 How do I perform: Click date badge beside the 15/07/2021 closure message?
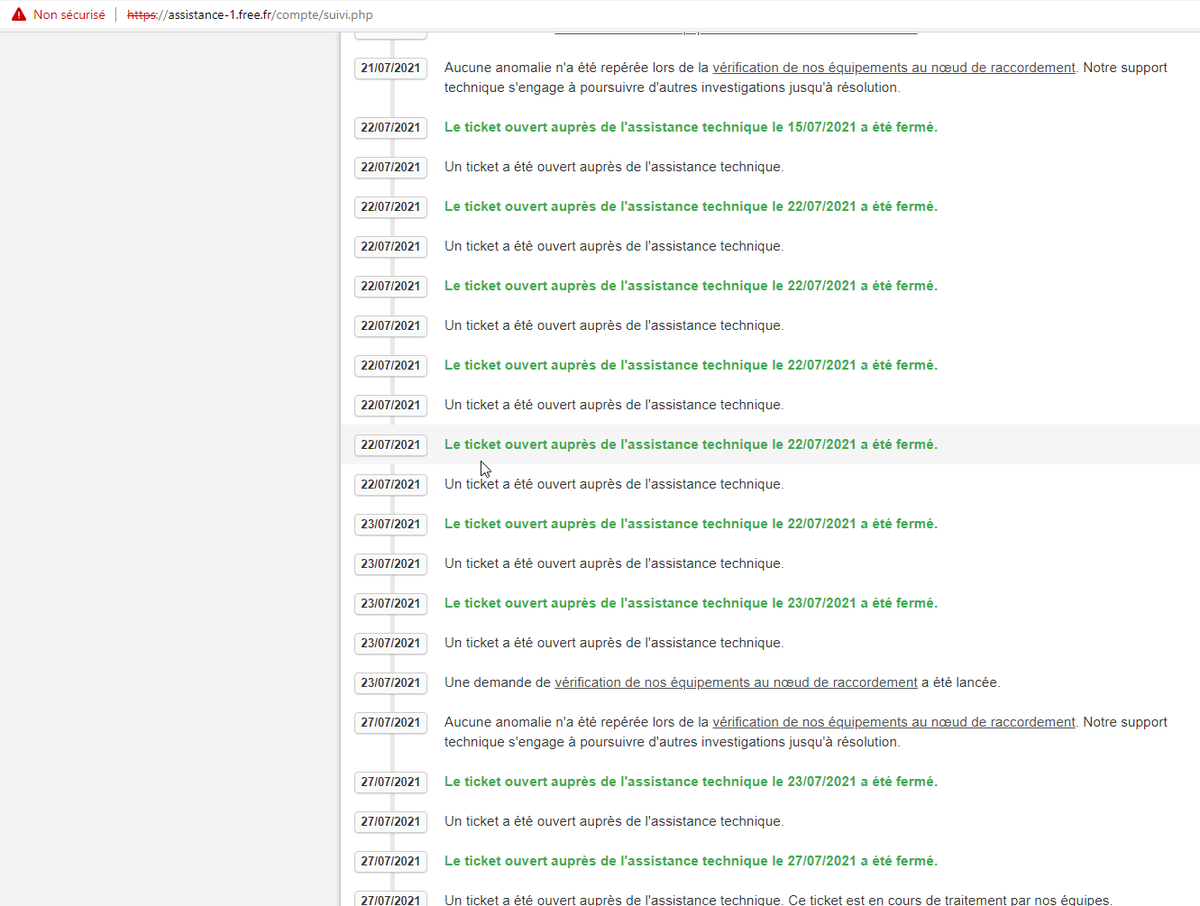pos(391,127)
